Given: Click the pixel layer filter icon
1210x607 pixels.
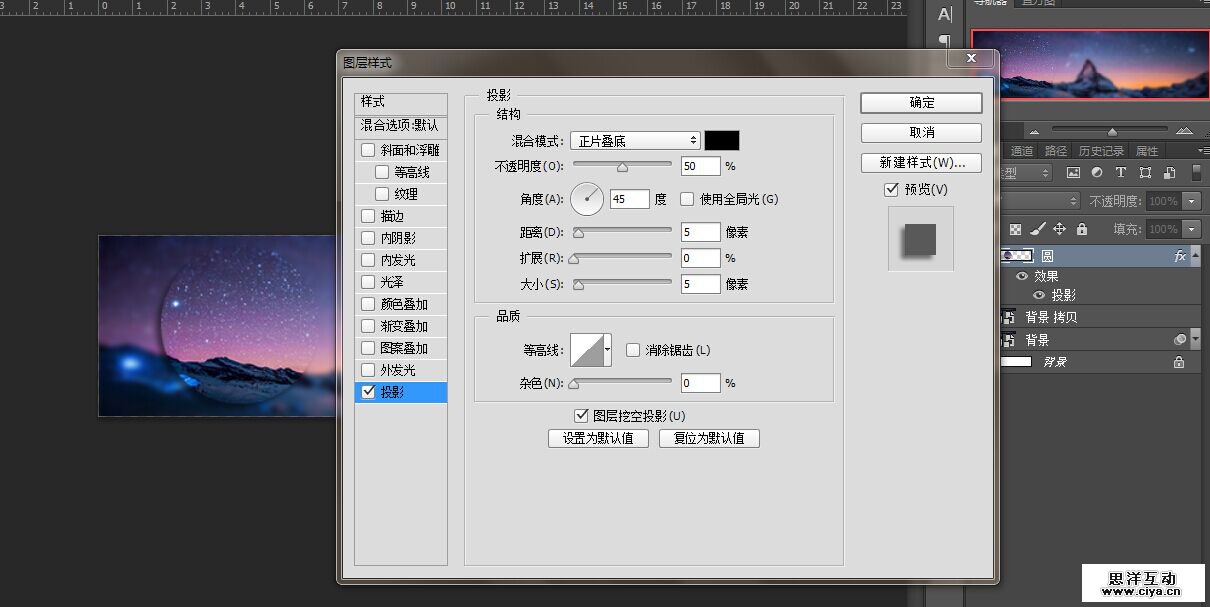Looking at the screenshot, I should pyautogui.click(x=1073, y=173).
